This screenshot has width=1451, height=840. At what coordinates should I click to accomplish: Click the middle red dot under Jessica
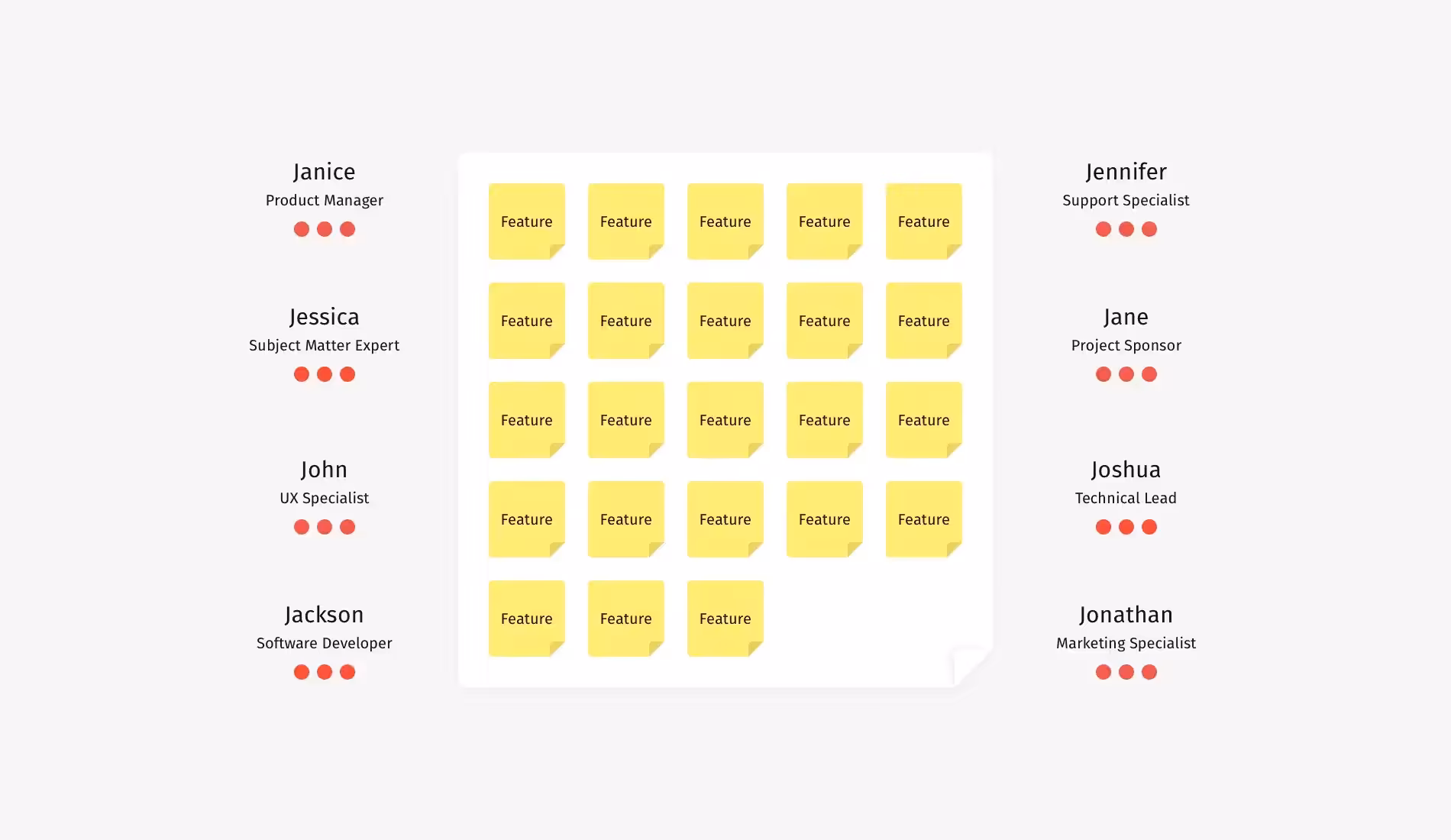pyautogui.click(x=325, y=374)
